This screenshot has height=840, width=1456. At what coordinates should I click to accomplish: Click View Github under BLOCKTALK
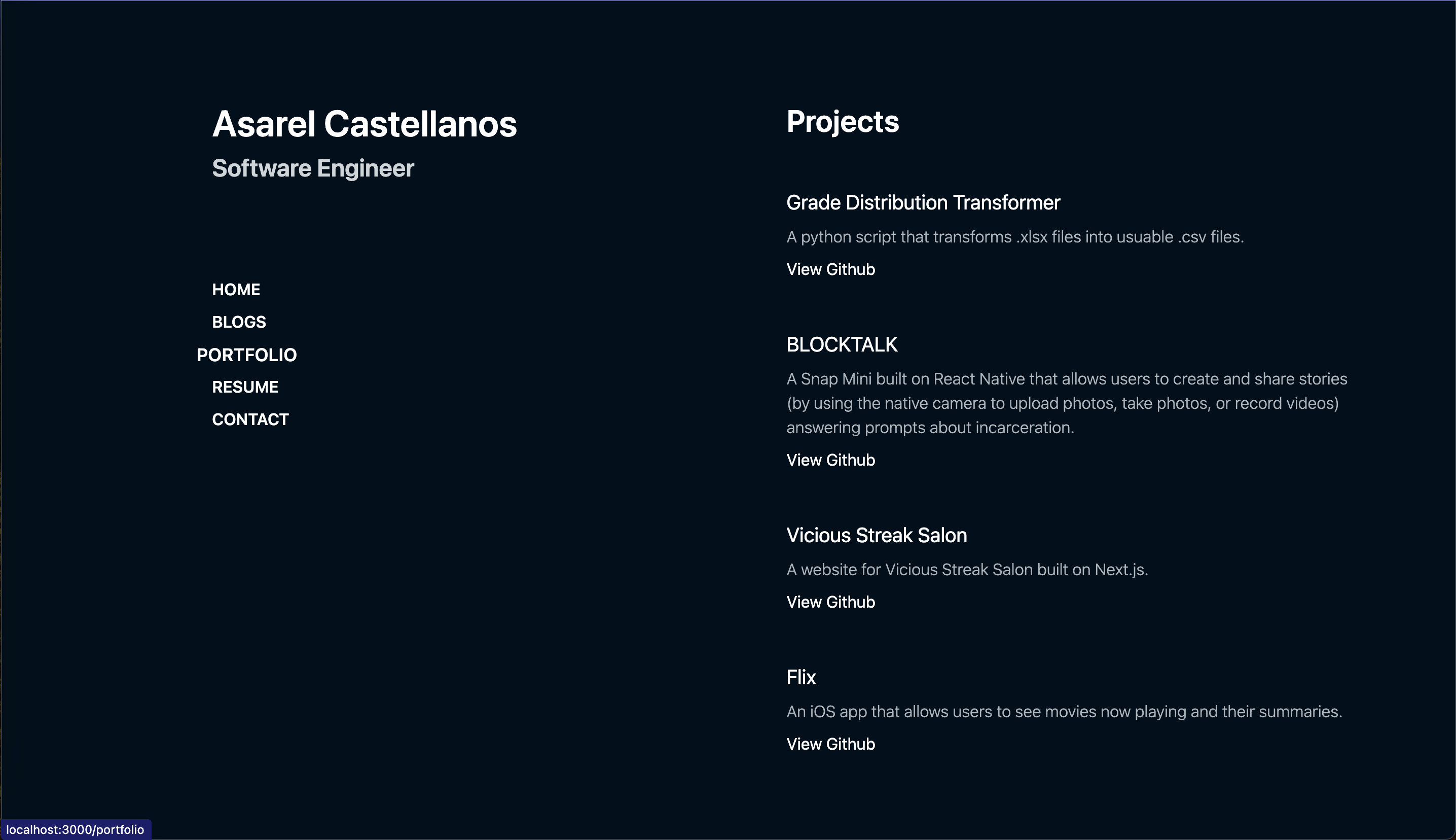tap(830, 460)
